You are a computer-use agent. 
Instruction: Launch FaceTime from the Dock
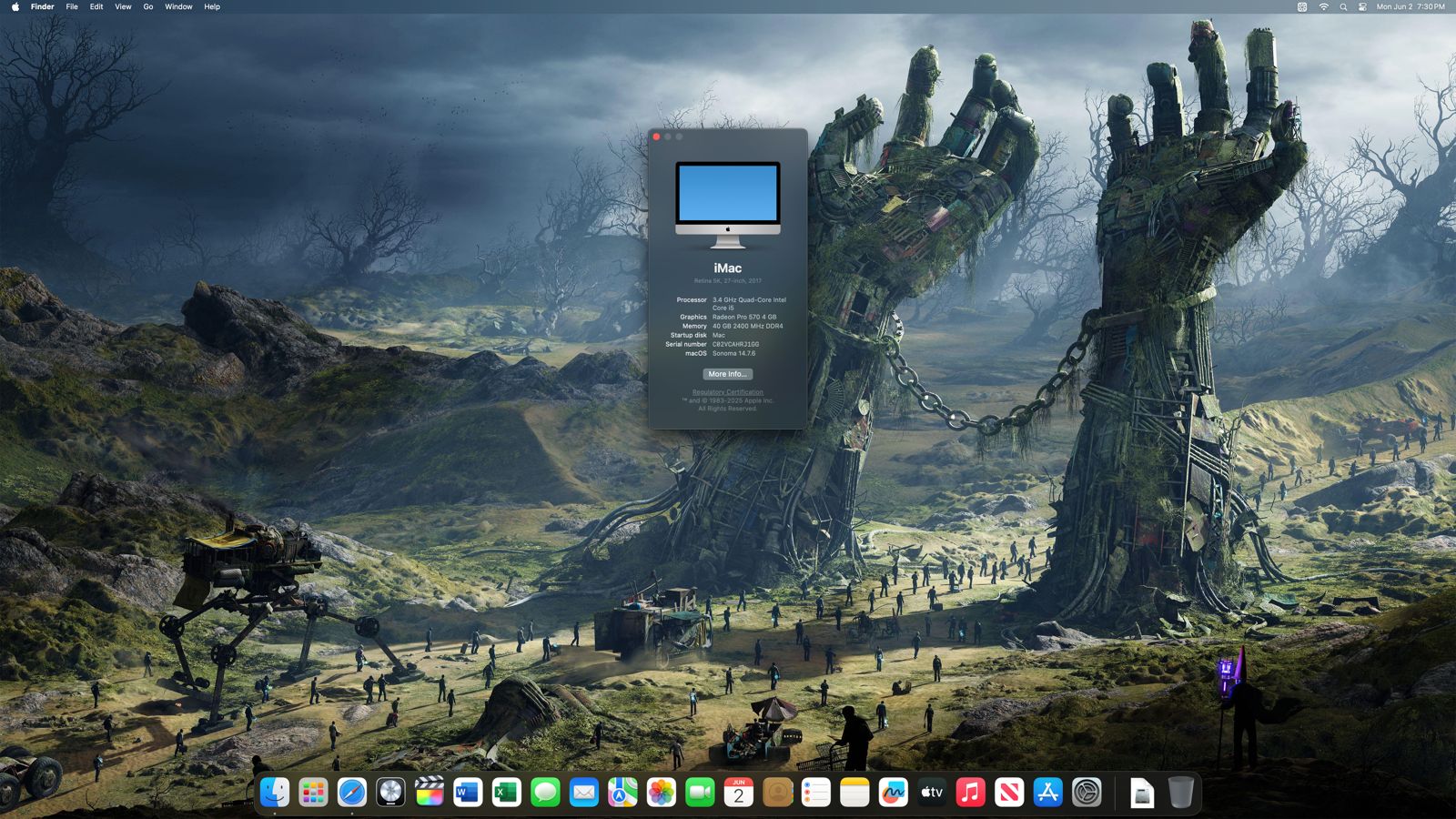coord(700,793)
